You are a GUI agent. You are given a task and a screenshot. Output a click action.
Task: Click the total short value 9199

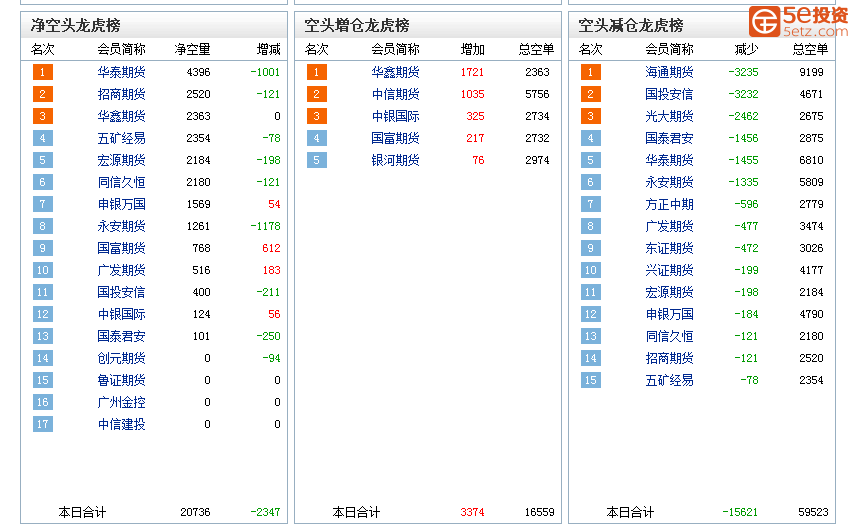click(811, 72)
